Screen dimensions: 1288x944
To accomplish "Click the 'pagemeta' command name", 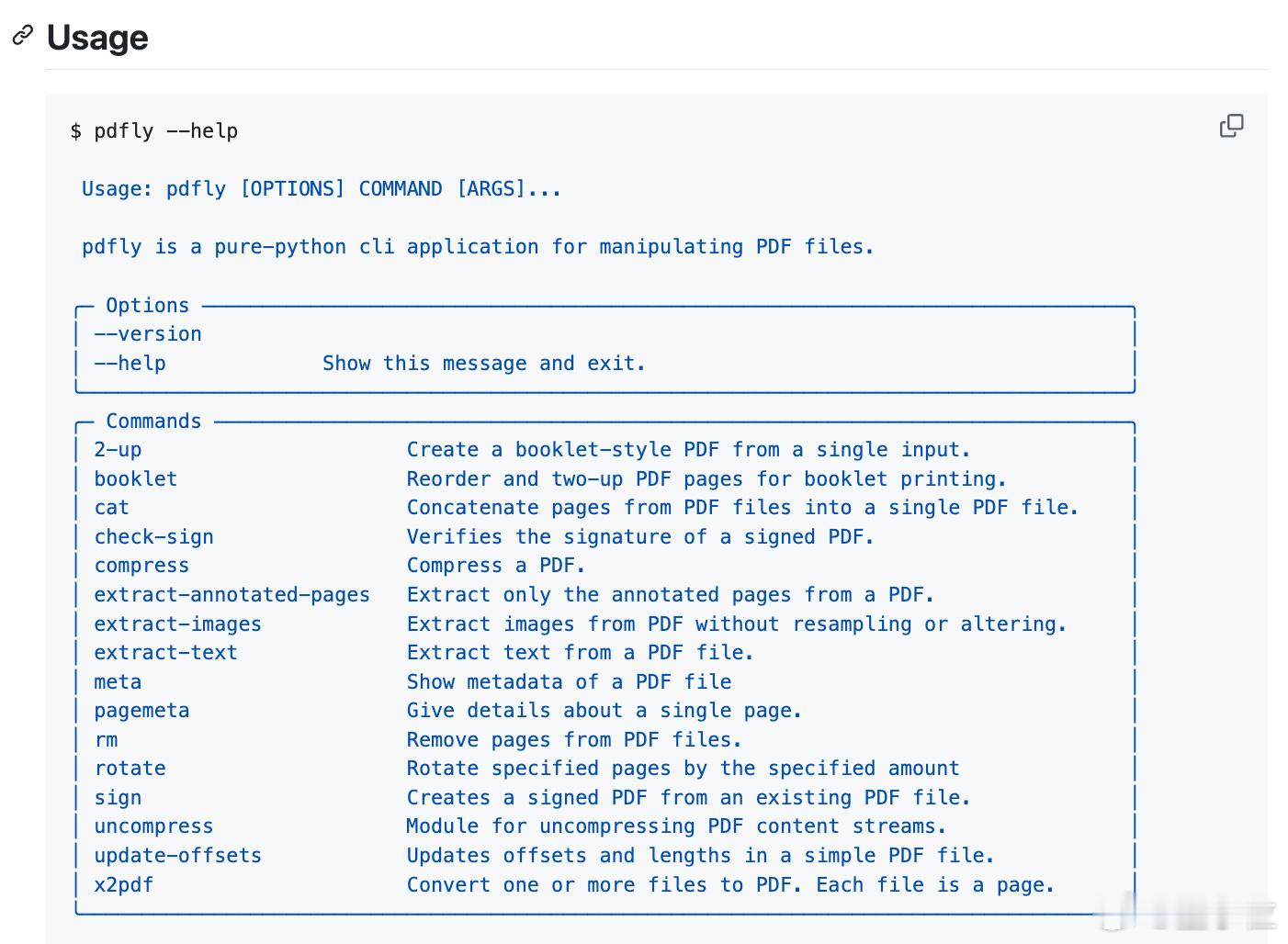I will click(141, 711).
